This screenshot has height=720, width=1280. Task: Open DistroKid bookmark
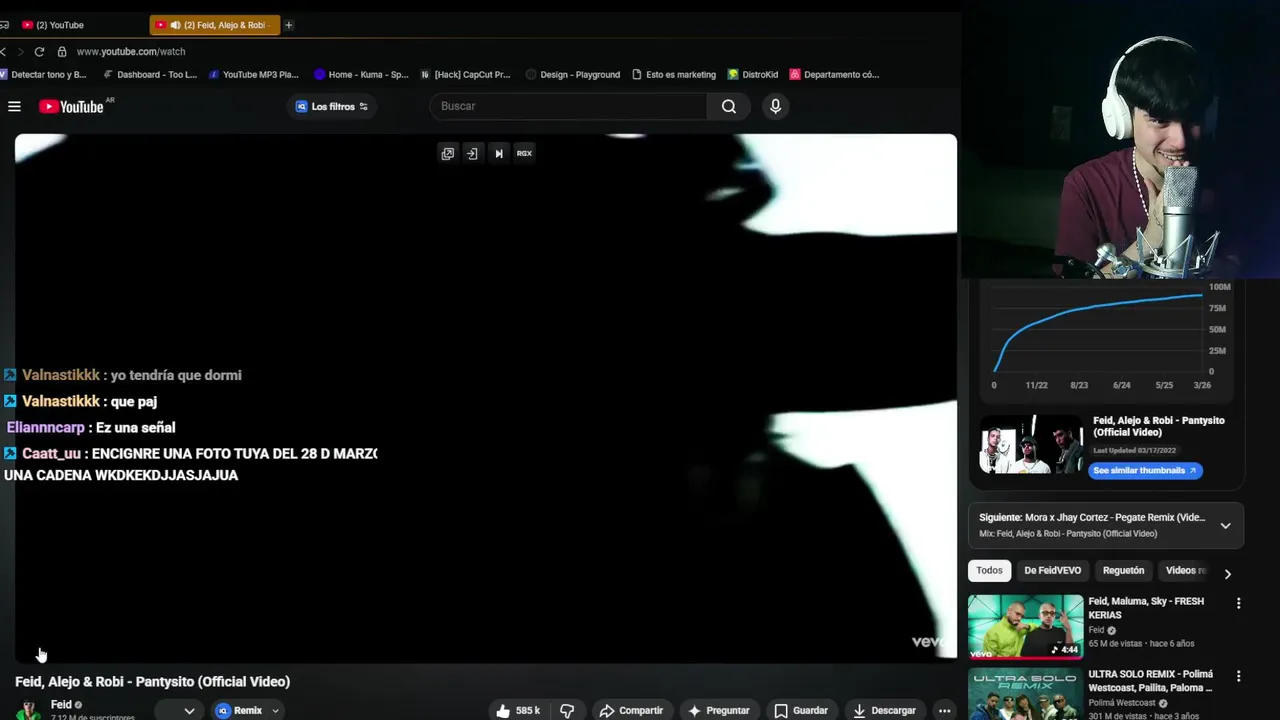pos(753,74)
